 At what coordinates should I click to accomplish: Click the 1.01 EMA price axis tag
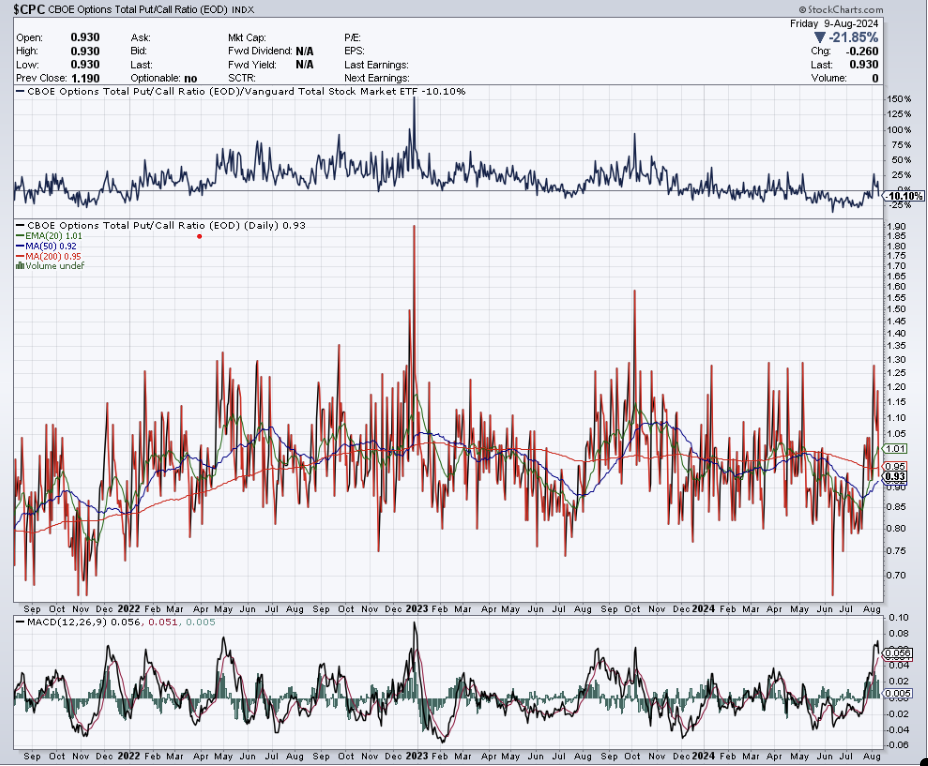tap(895, 449)
